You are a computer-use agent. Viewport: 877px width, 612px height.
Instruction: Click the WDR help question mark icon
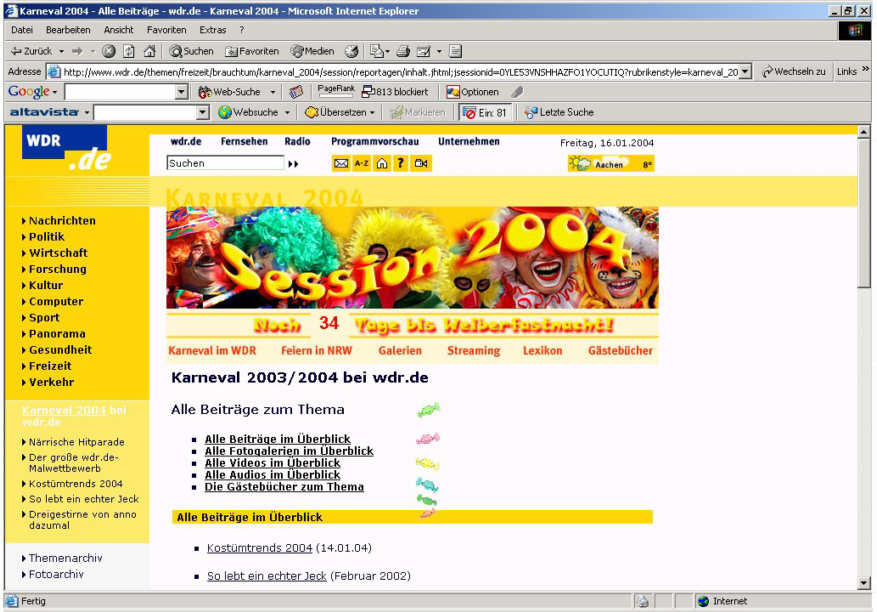pos(400,163)
